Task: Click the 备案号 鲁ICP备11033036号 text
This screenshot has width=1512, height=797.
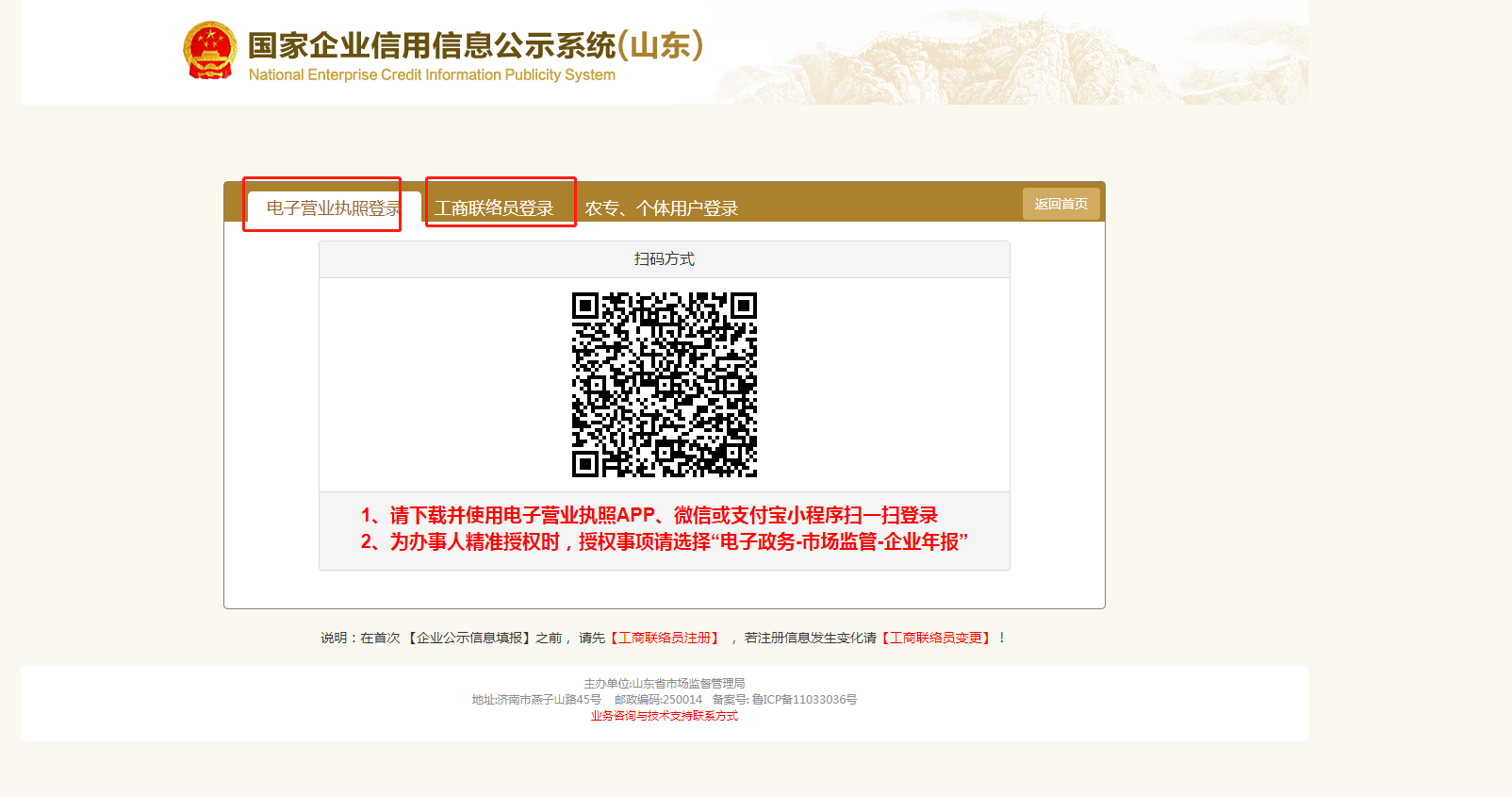Action: tap(784, 699)
